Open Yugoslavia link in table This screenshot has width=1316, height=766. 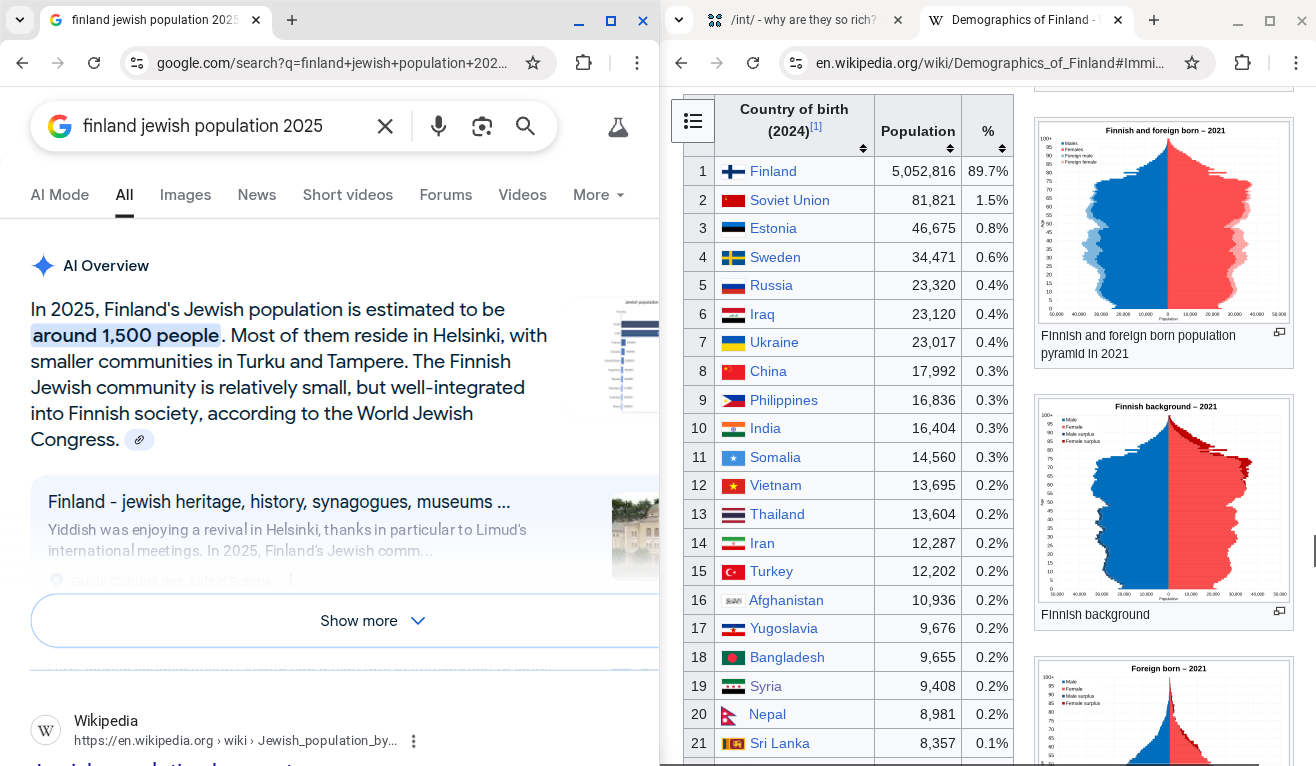tap(784, 628)
